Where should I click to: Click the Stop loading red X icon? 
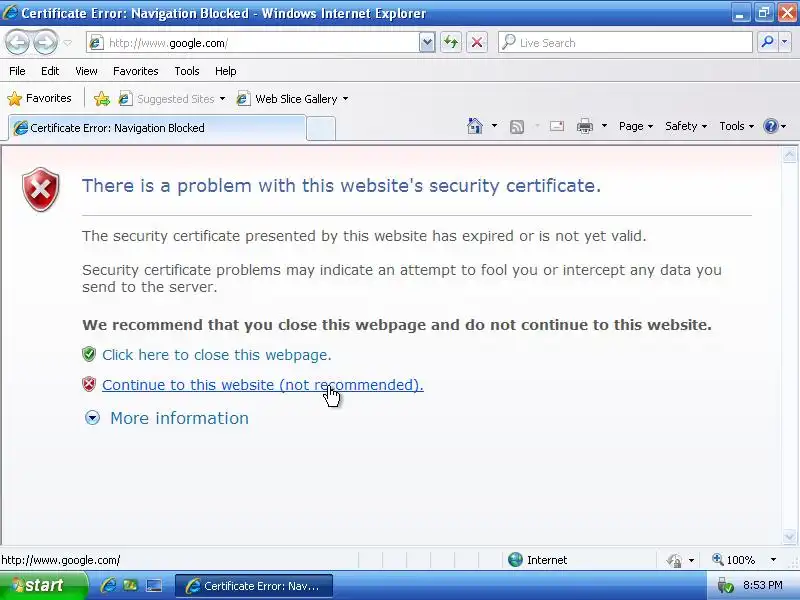click(477, 43)
